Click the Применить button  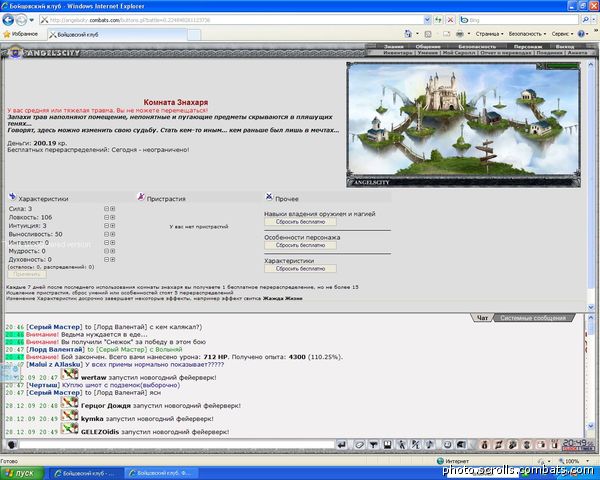(x=27, y=274)
